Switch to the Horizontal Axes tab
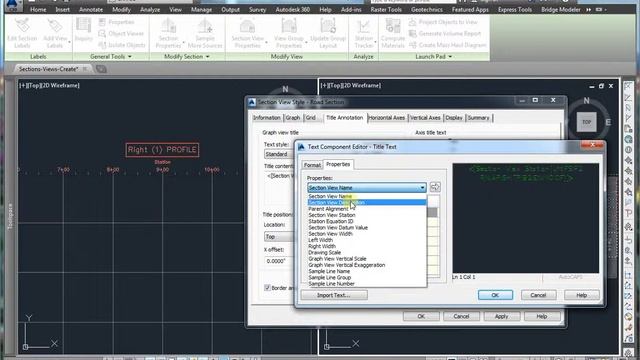640x360 pixels. tap(386, 118)
